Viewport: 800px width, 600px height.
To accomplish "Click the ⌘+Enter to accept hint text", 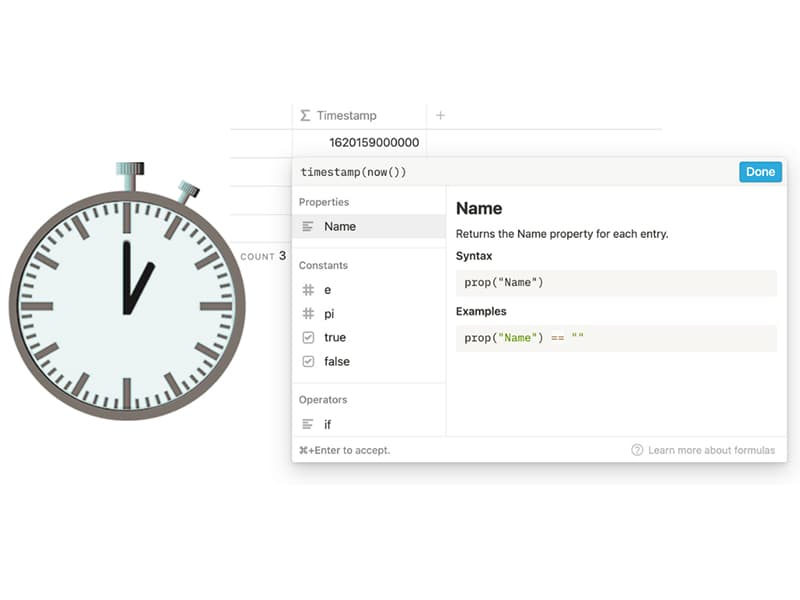I will (344, 450).
